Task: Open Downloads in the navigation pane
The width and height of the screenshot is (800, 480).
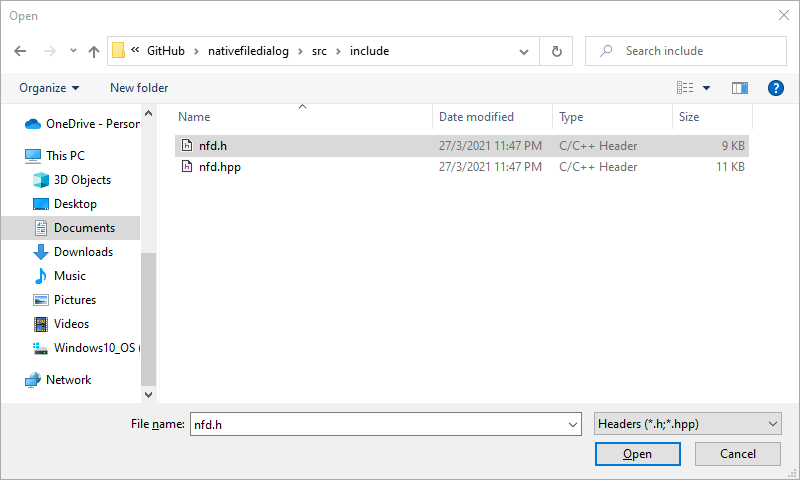Action: pyautogui.click(x=83, y=252)
